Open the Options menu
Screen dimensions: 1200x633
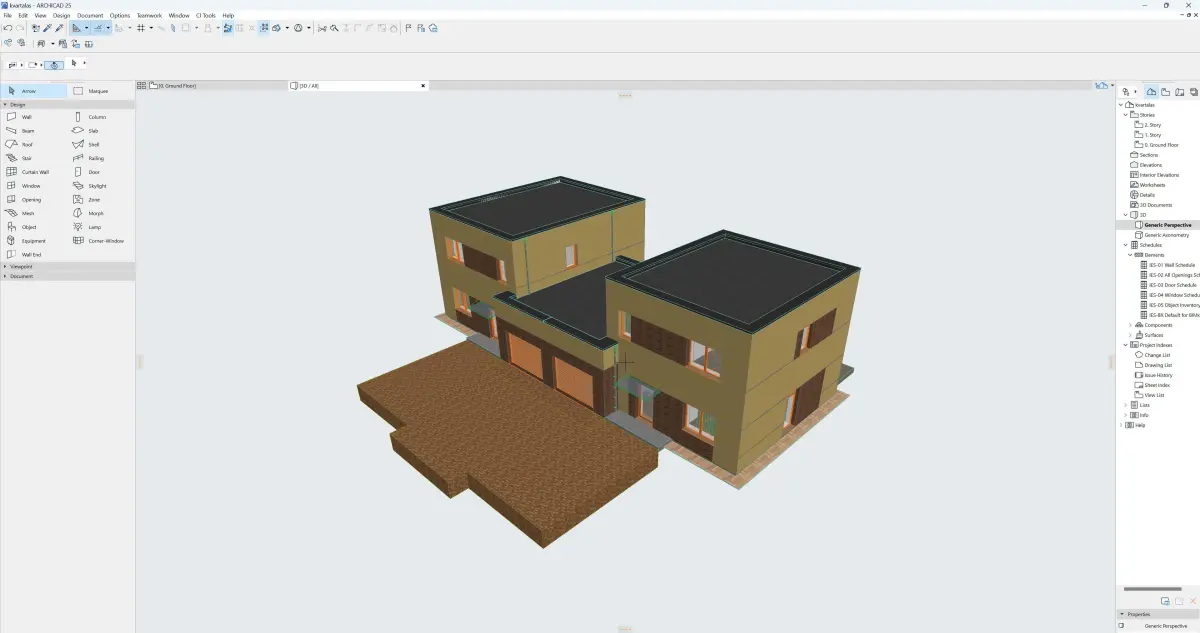120,16
